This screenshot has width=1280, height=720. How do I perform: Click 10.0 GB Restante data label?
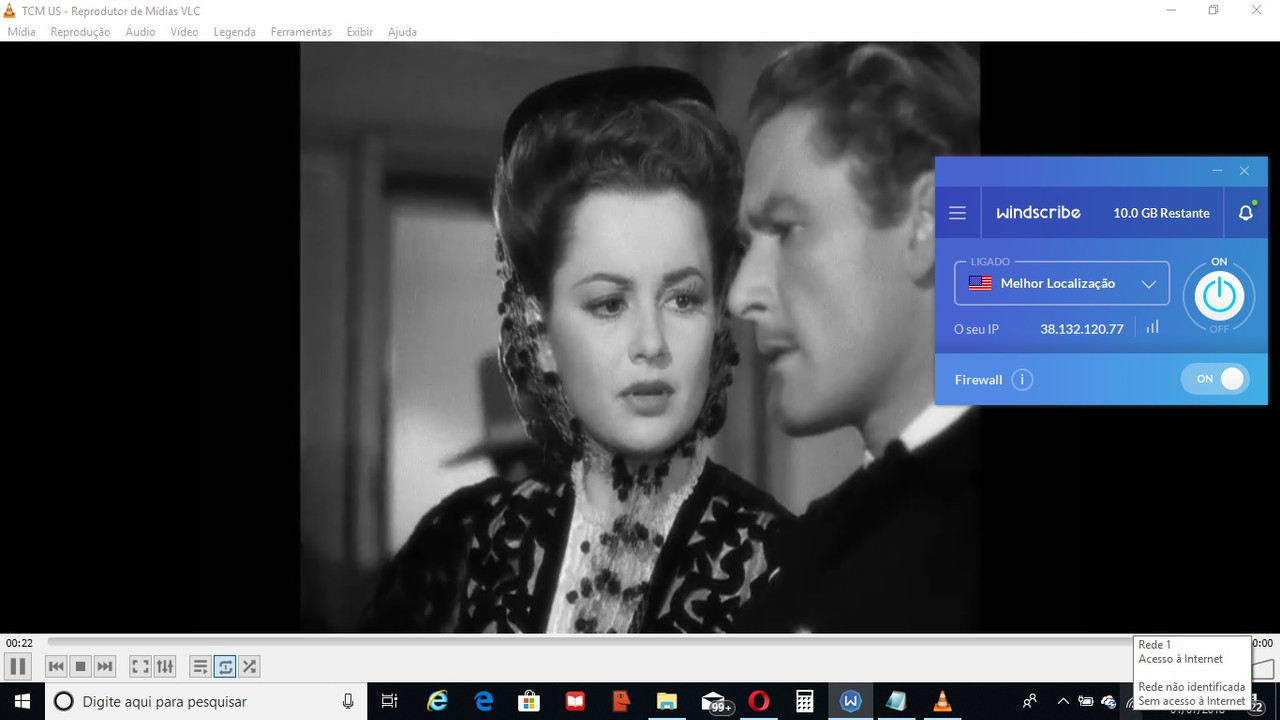[1161, 213]
